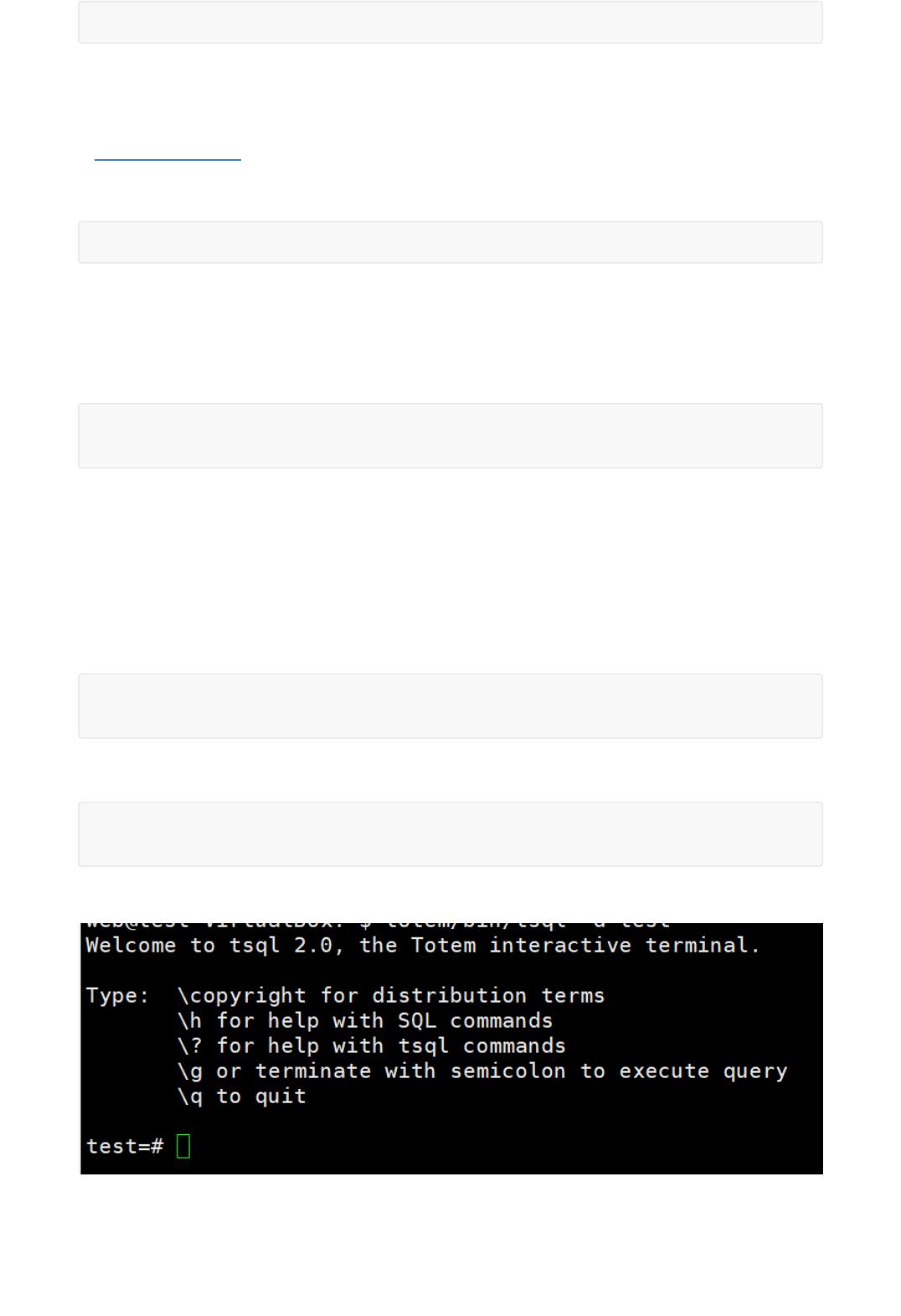Click the topmost partially visible gray code block
The height and width of the screenshot is (1316, 901).
[450, 22]
